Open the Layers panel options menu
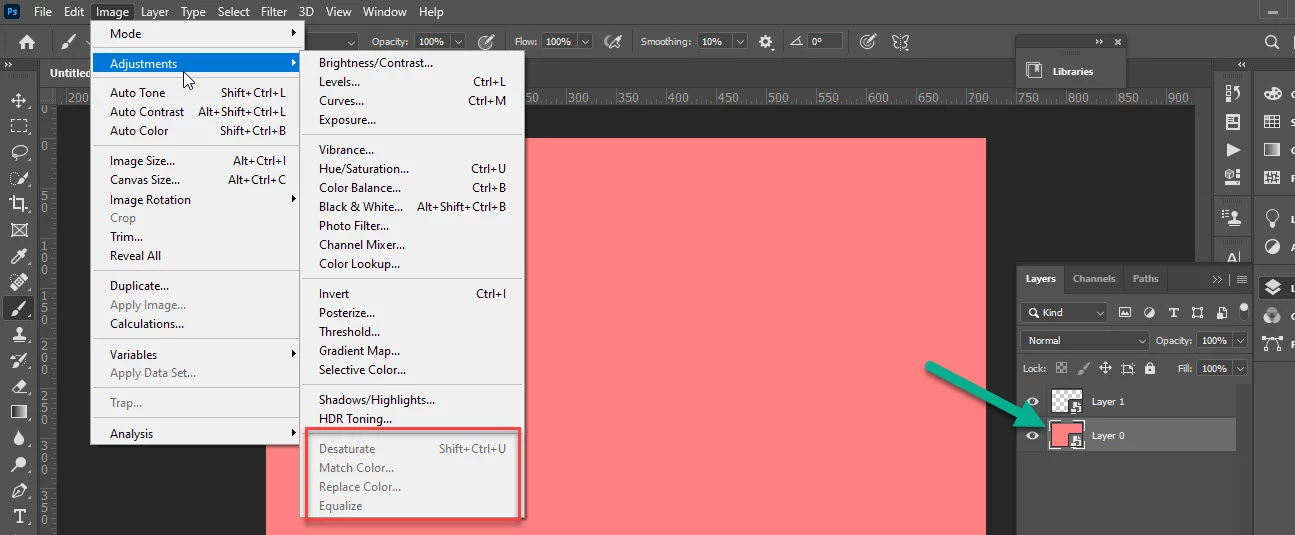 pos(1242,279)
